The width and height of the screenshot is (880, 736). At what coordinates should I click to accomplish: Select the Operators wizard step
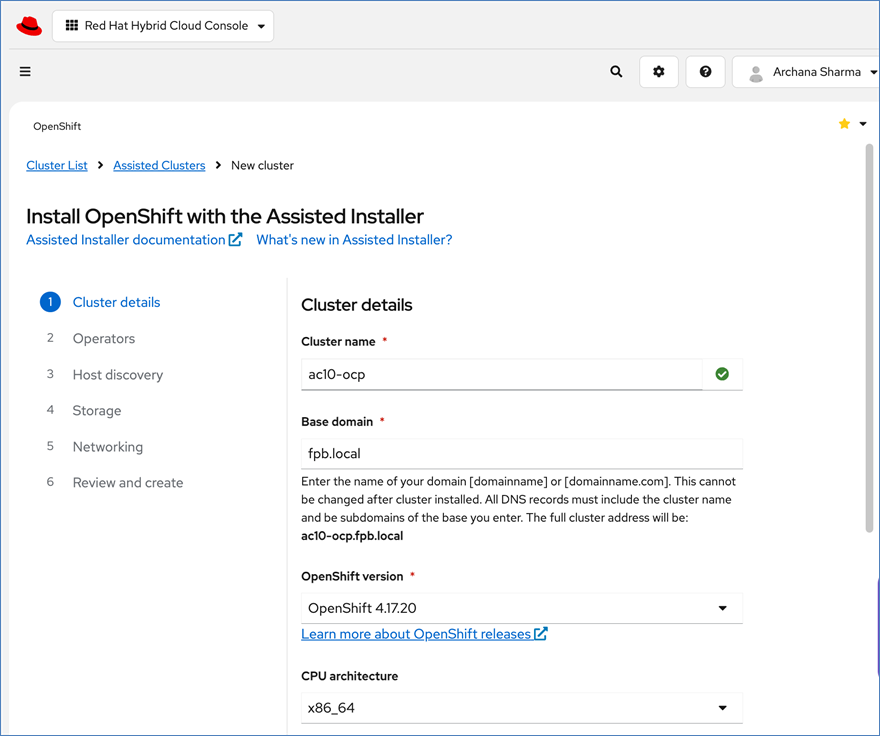(104, 339)
